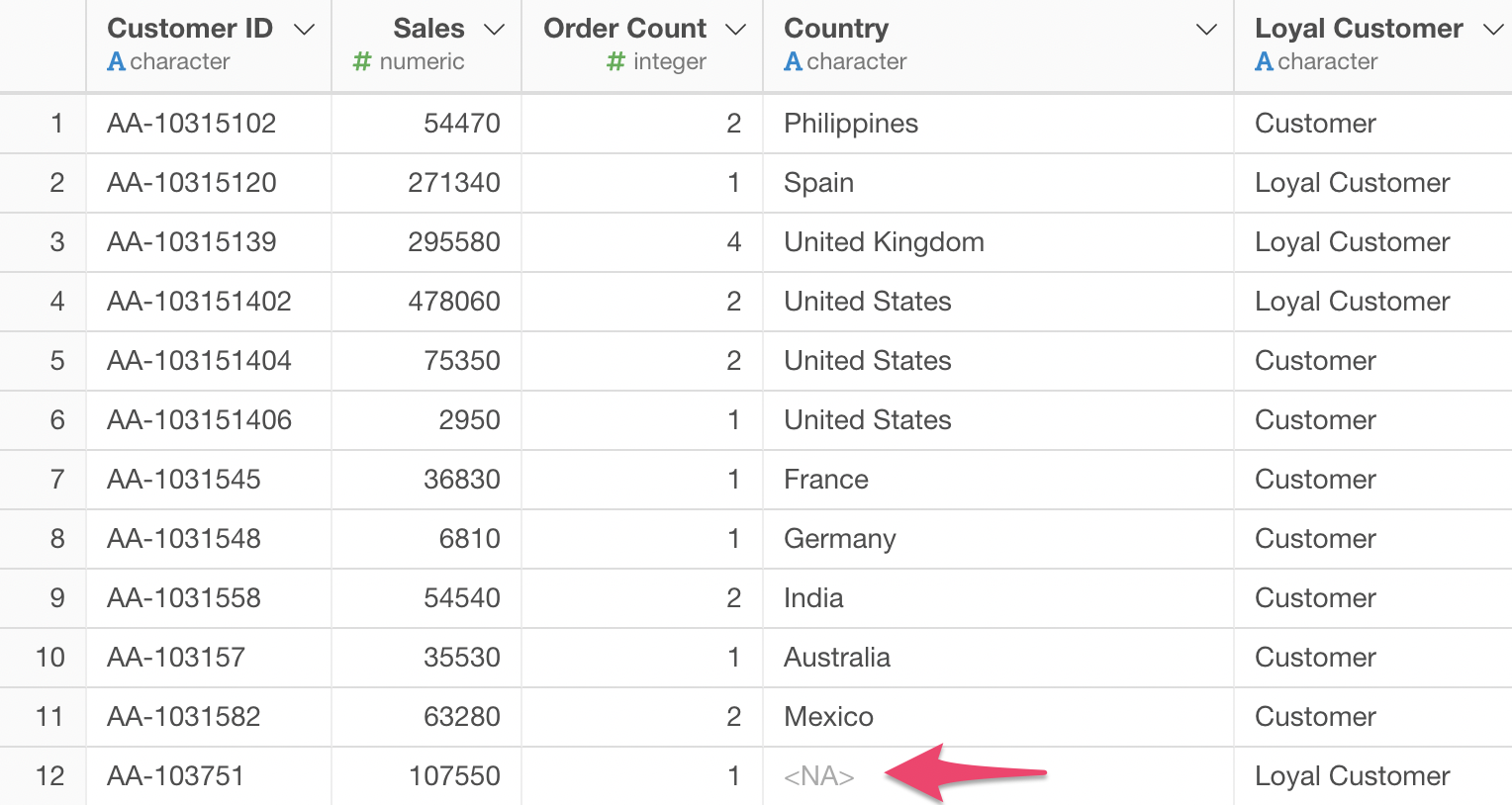Select the Country column header title
Image resolution: width=1512 pixels, height=805 pixels.
click(x=836, y=28)
